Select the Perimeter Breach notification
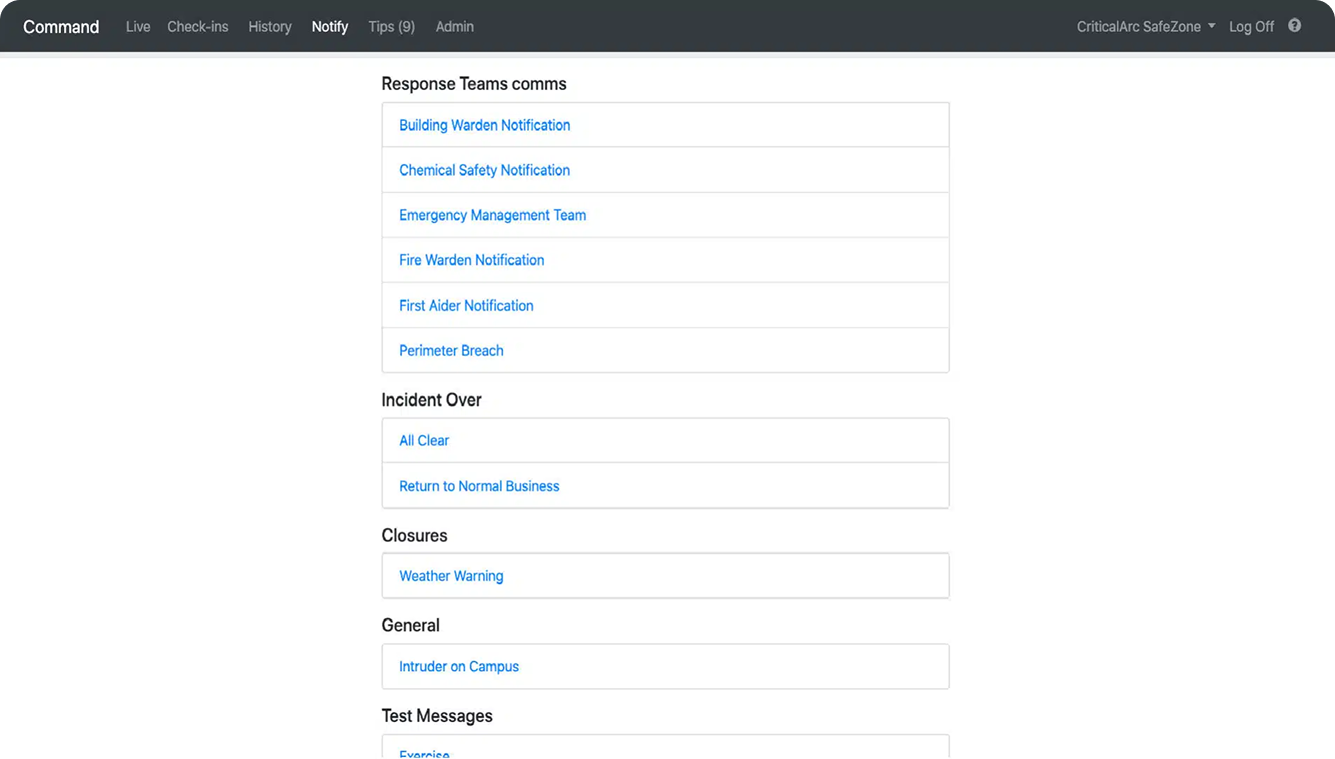Screen dimensions: 1335x759 pyautogui.click(x=451, y=351)
